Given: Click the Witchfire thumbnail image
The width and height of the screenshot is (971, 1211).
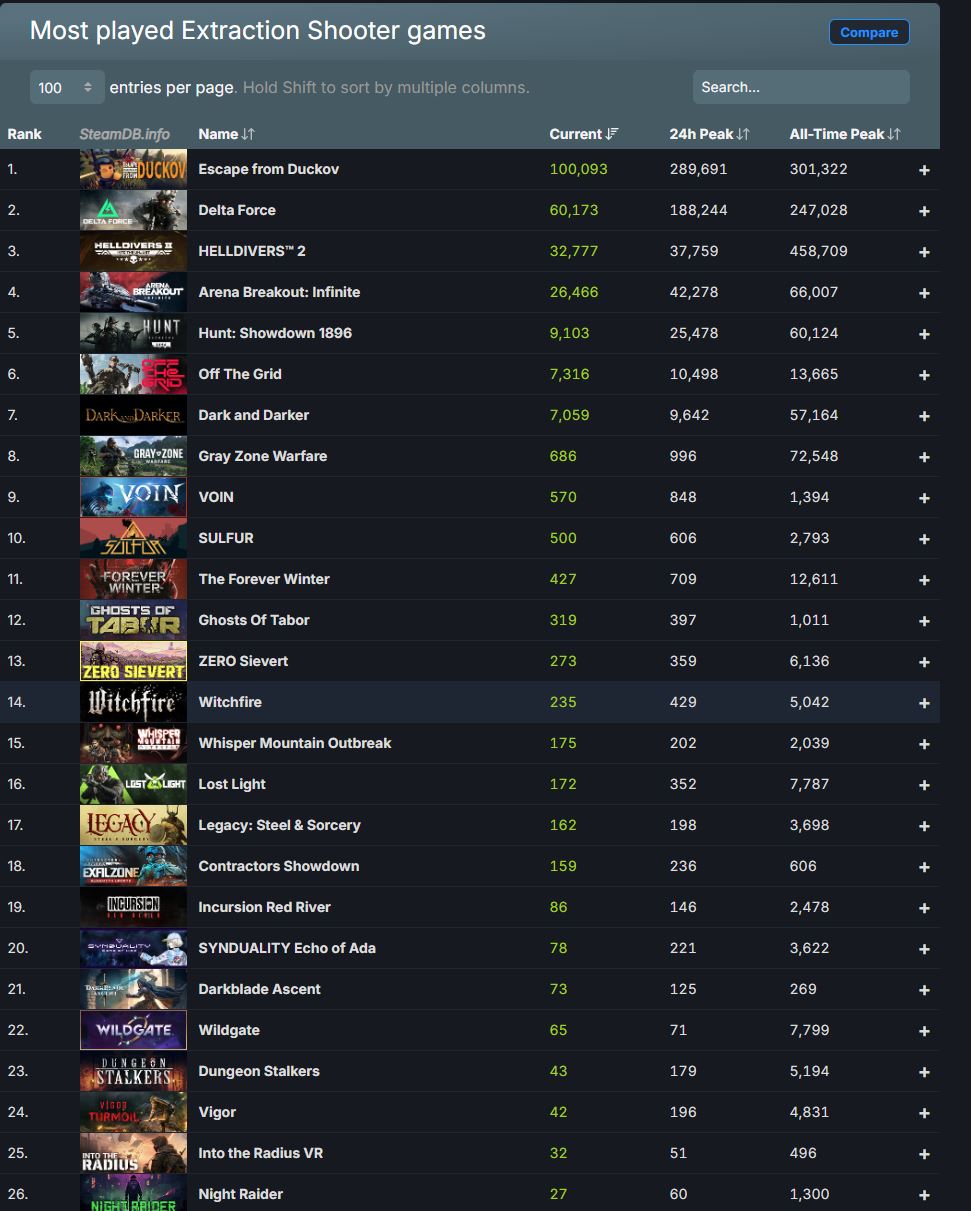Looking at the screenshot, I should (133, 702).
